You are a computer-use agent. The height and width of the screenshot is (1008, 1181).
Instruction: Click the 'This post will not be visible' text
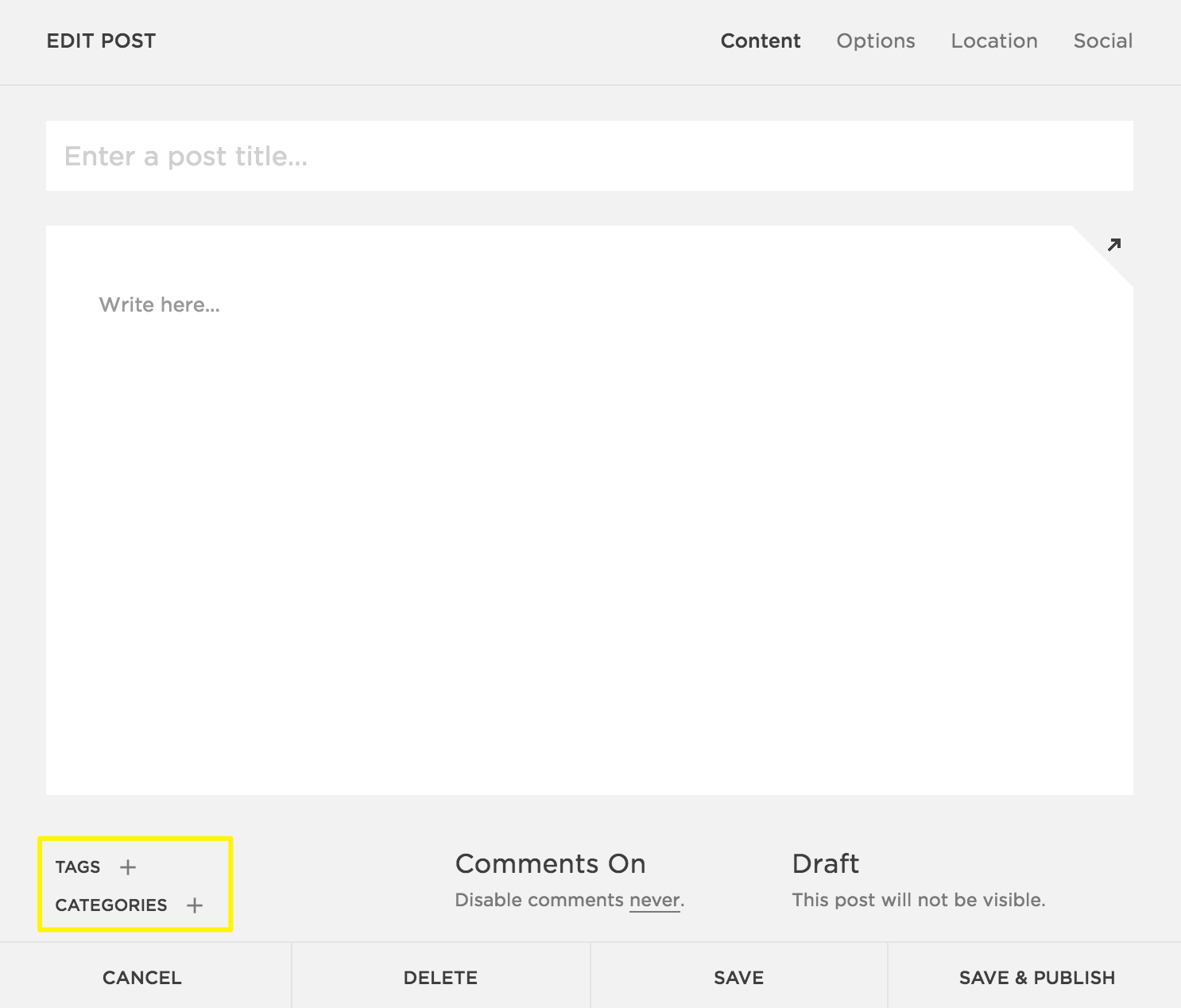918,901
